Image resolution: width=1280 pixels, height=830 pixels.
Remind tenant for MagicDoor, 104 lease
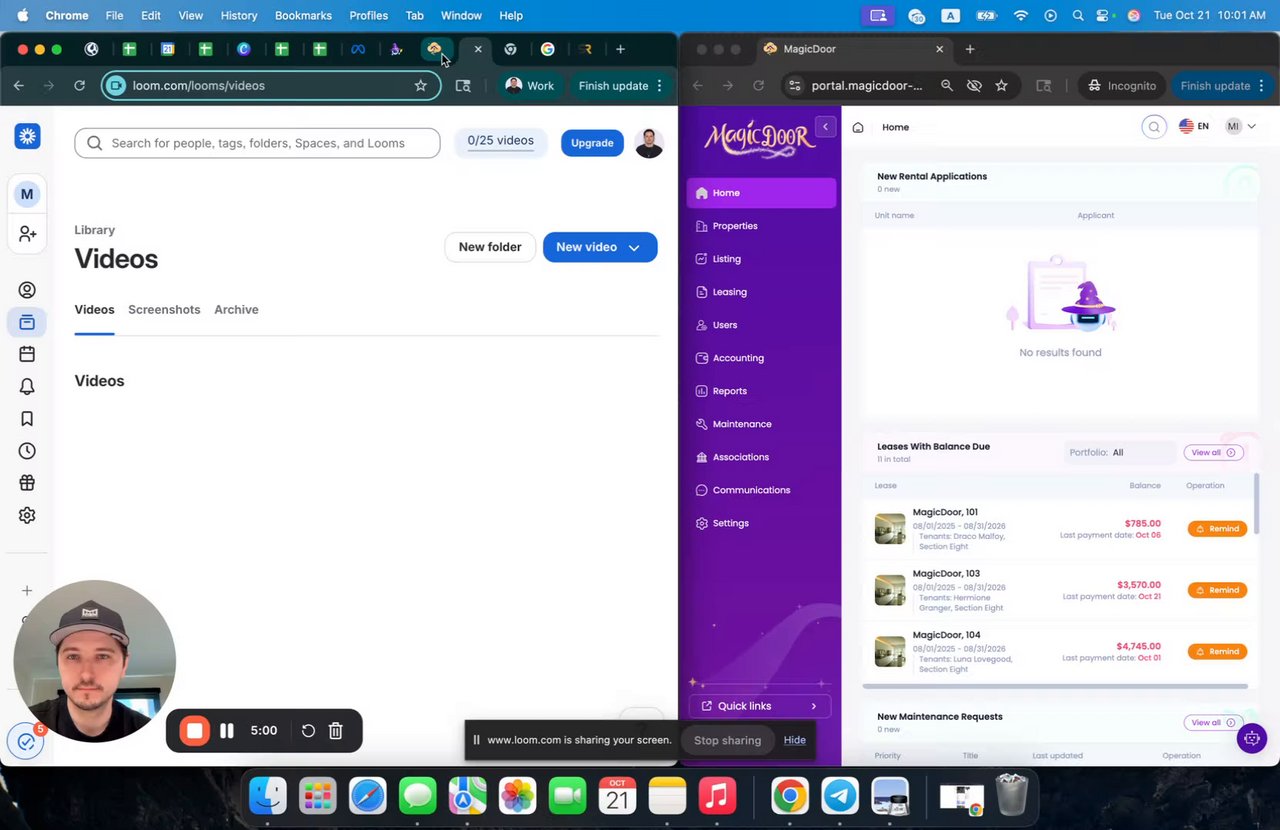click(x=1217, y=651)
